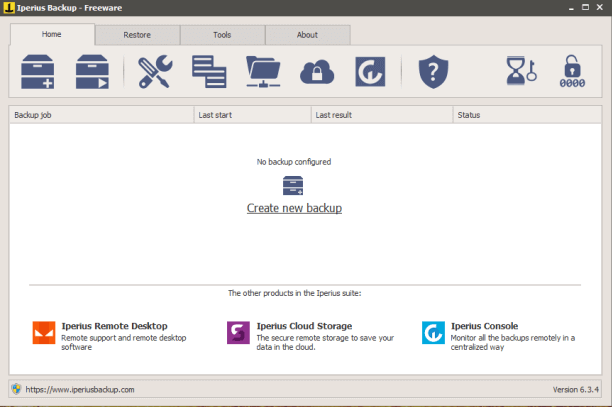Open the Iperius Cloud Storage product link

point(304,326)
